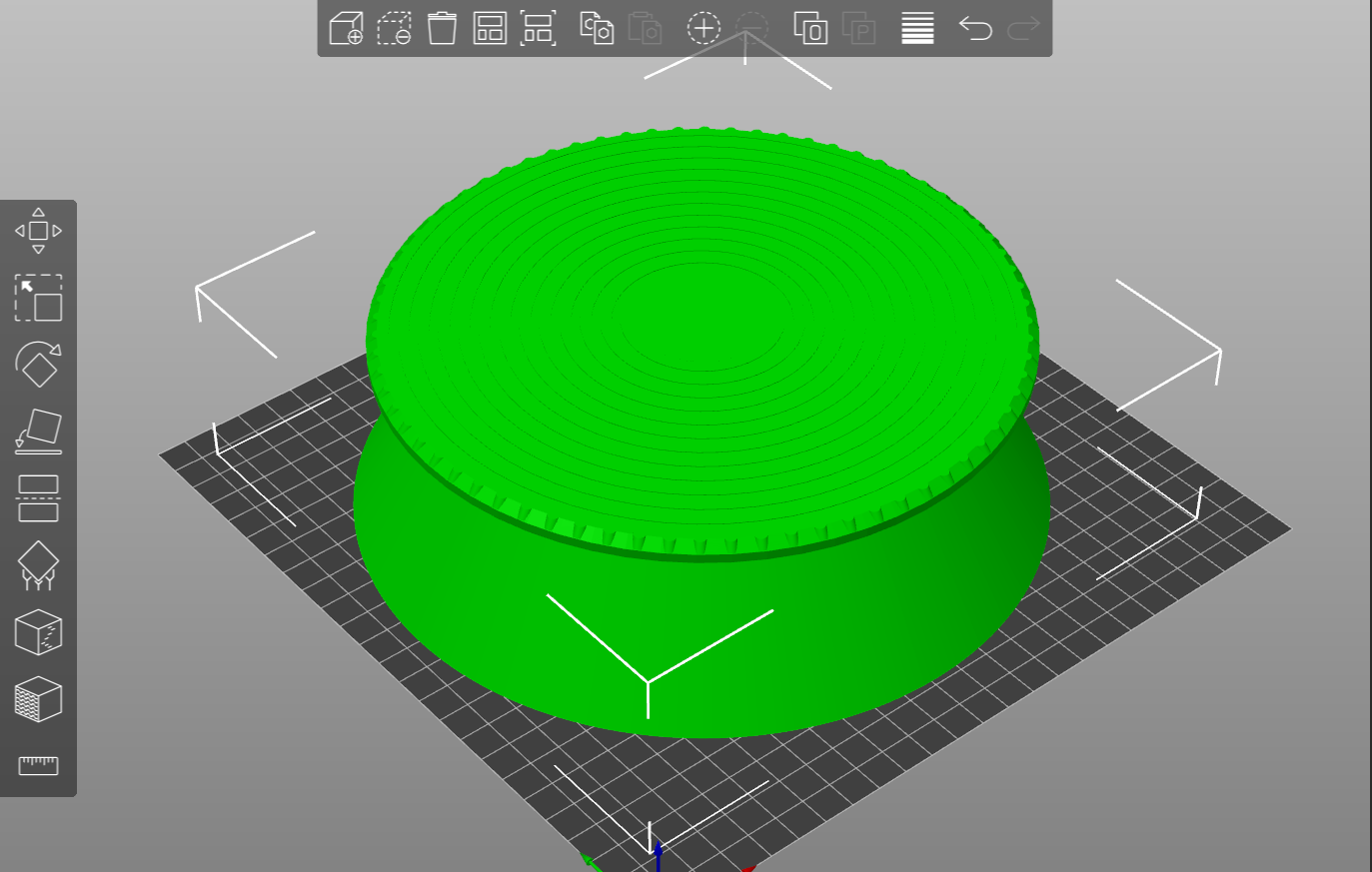The height and width of the screenshot is (872, 1372).
Task: Click the Copy icon in top toolbar
Action: coord(597,28)
